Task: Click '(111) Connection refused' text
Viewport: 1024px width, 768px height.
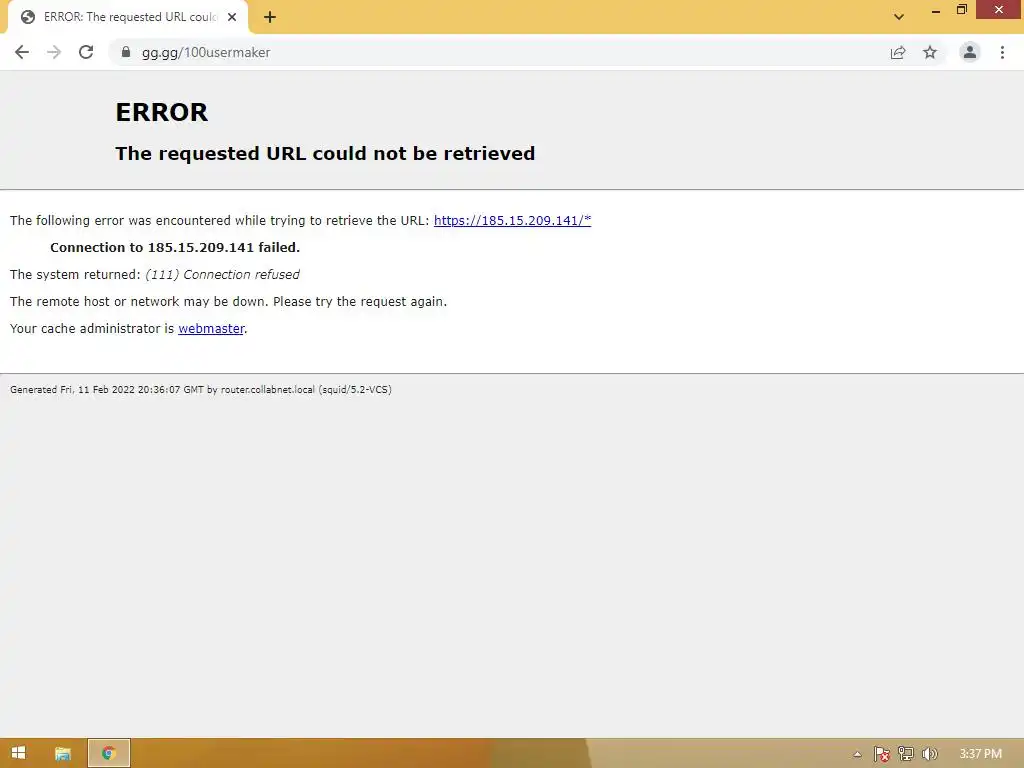Action: [x=222, y=275]
